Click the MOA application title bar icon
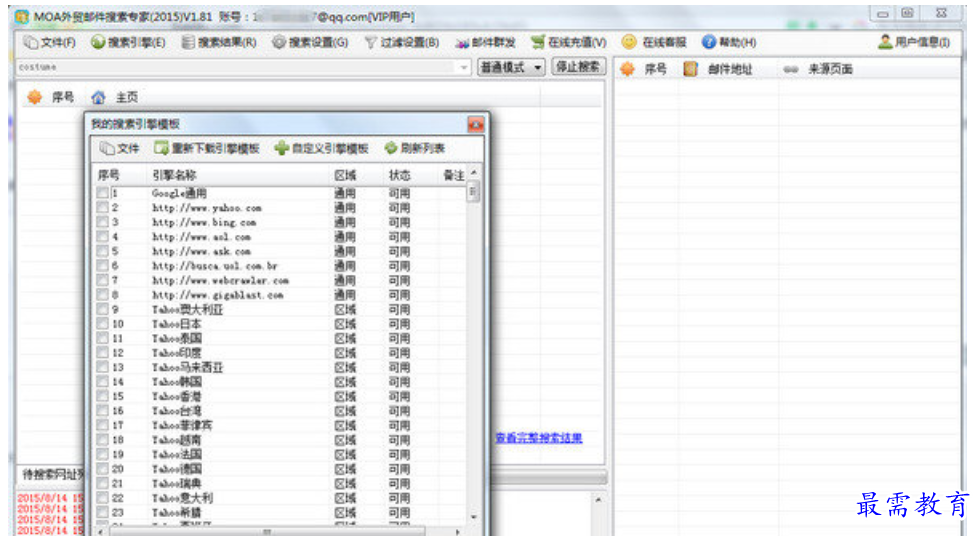Screen dimensions: 978x536 coord(22,17)
